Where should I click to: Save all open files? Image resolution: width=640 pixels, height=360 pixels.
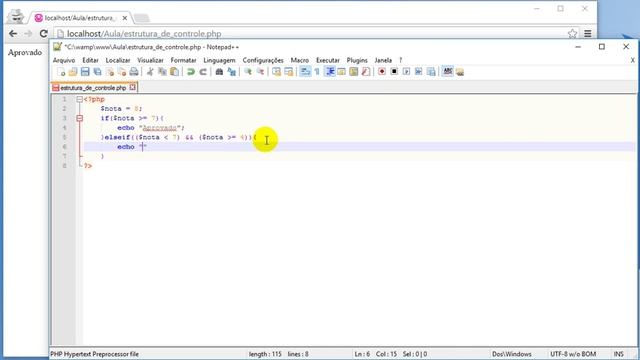(97, 72)
